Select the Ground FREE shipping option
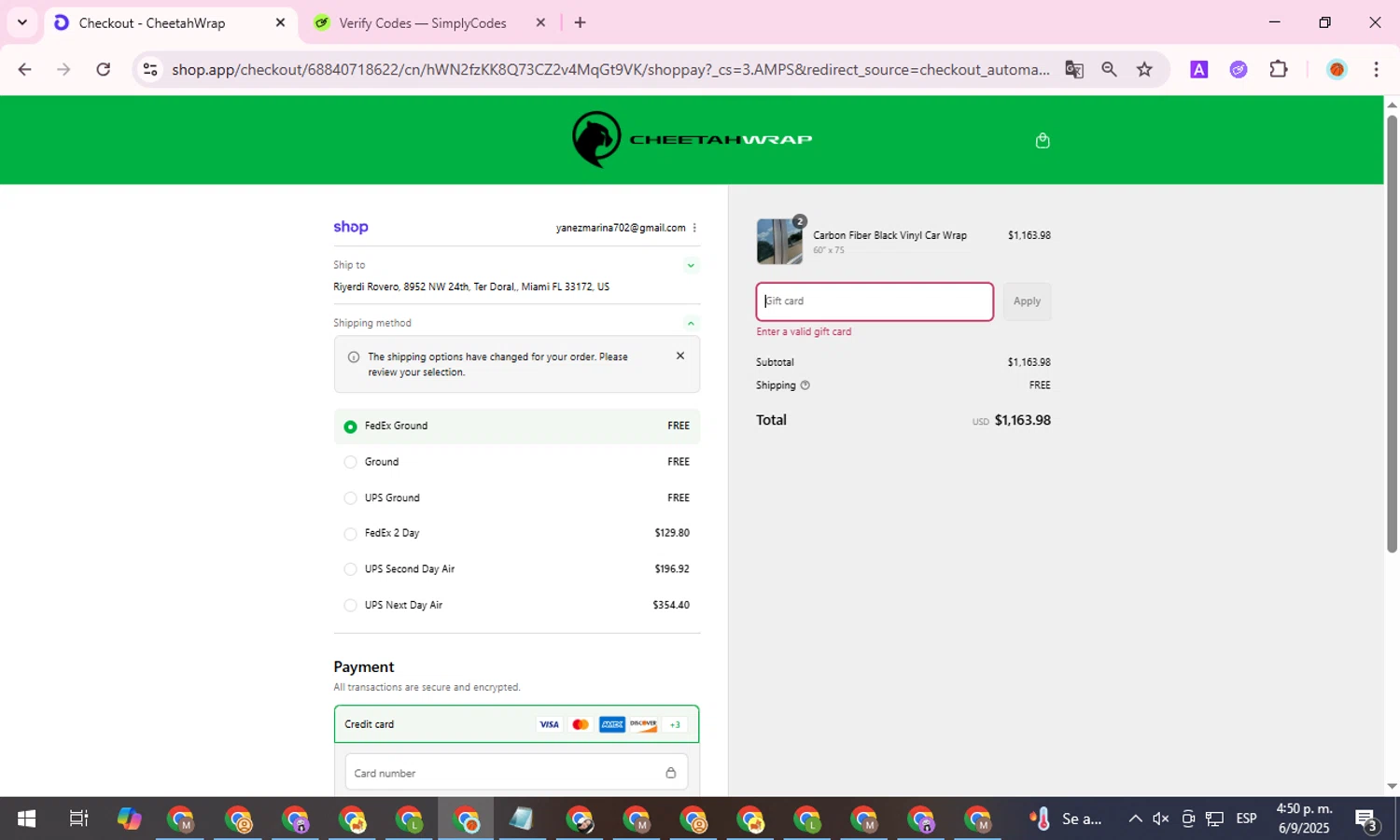Screen dimensions: 1400x840 (517, 462)
